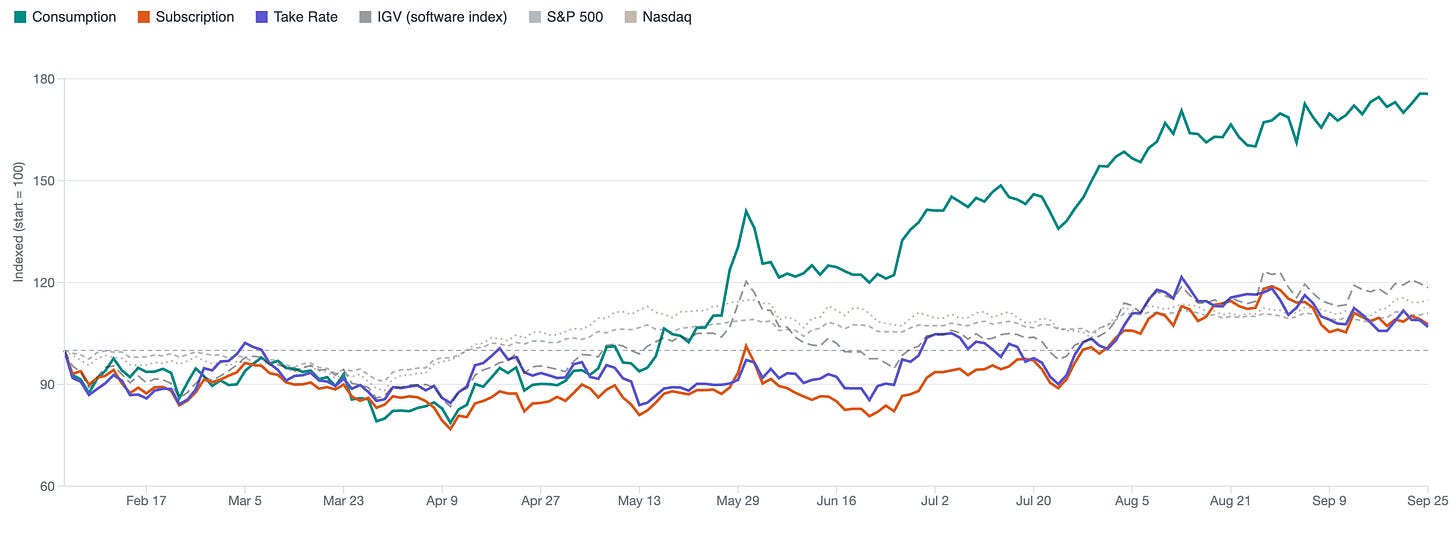The height and width of the screenshot is (534, 1456).
Task: Toggle the S&P 500 series label
Action: click(x=576, y=17)
